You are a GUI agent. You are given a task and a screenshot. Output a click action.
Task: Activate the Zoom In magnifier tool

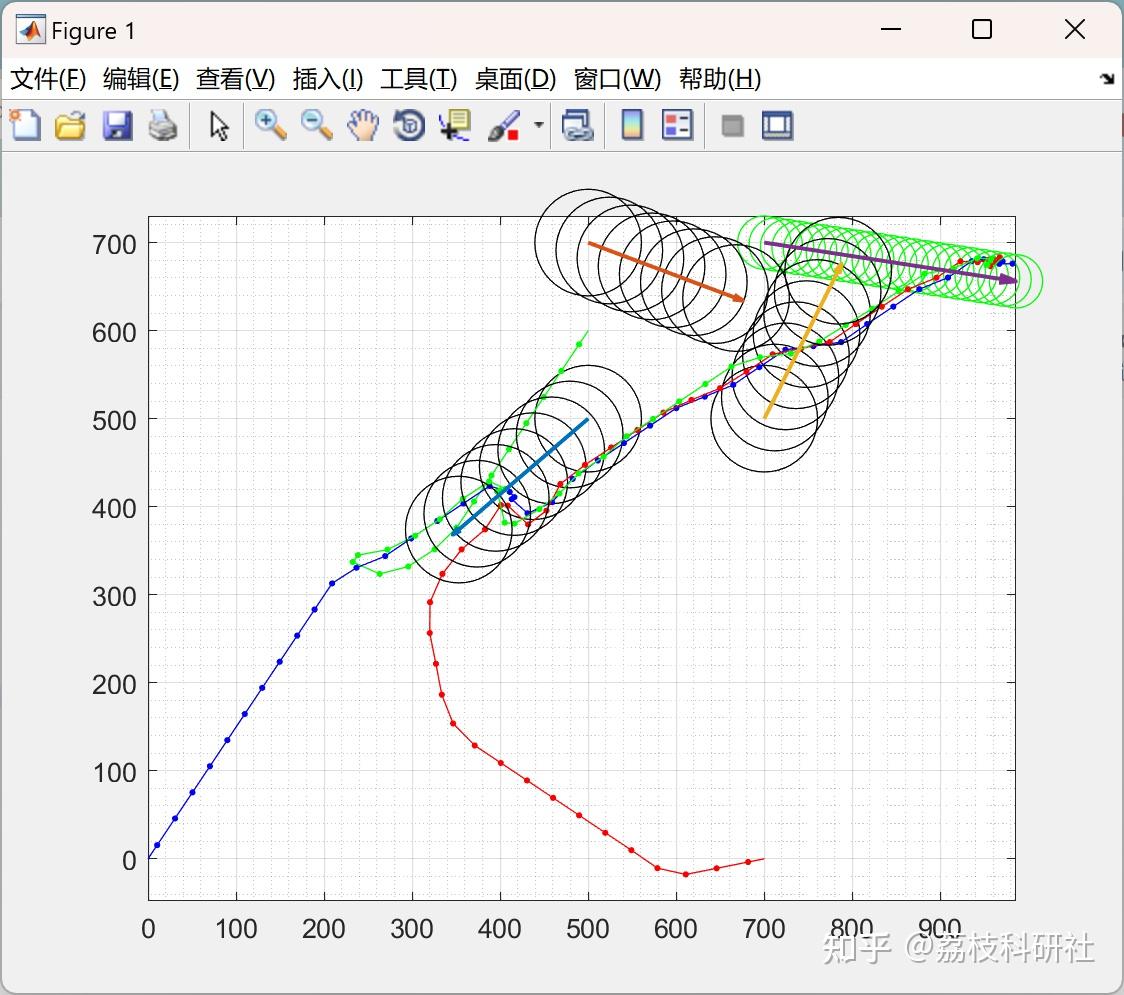pyautogui.click(x=270, y=126)
